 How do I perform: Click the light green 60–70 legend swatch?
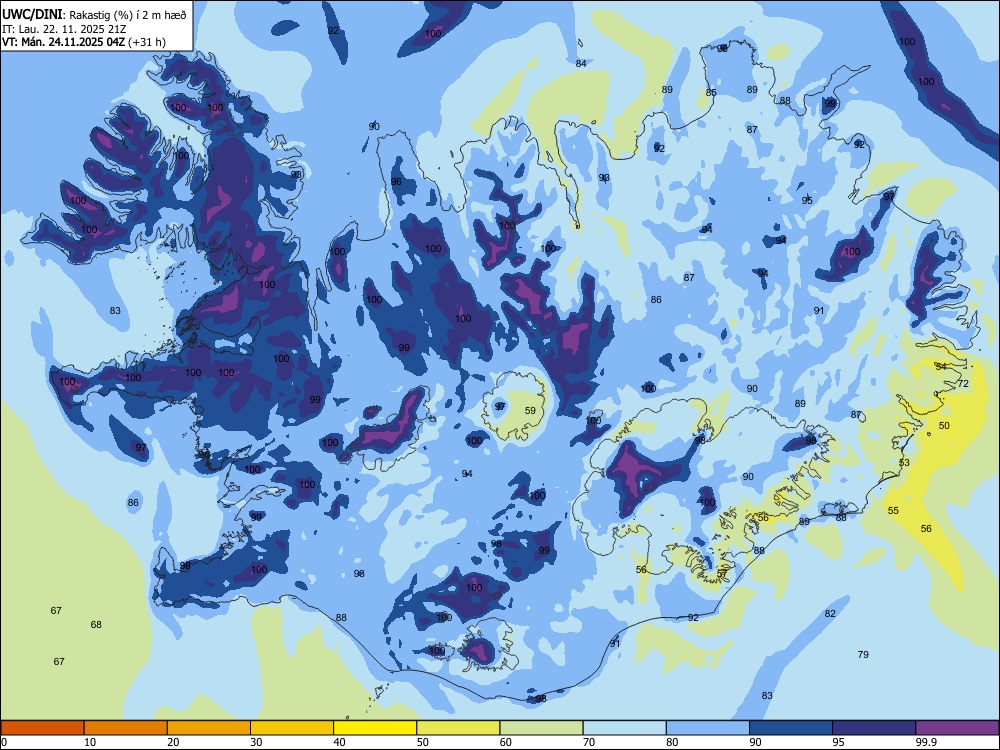(541, 728)
